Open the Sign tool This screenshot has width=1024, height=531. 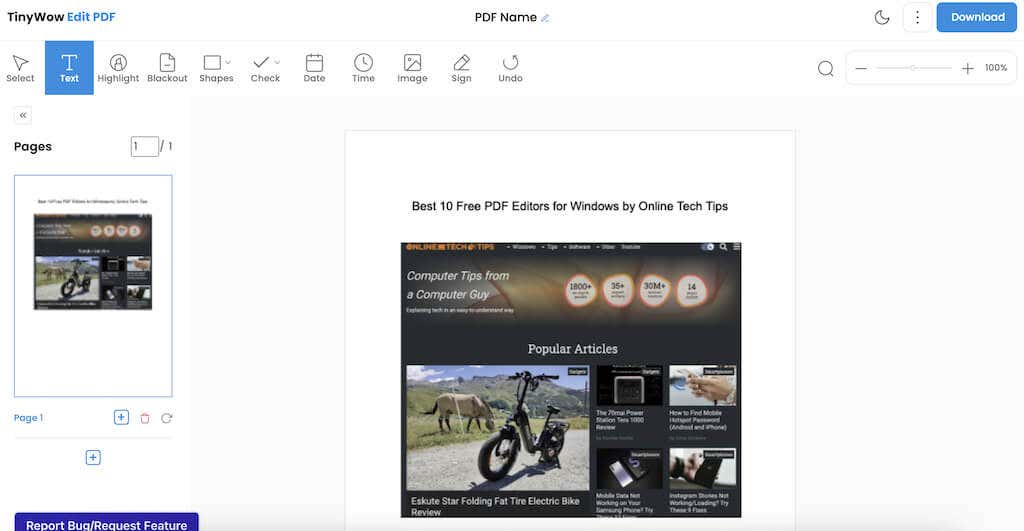tap(461, 68)
